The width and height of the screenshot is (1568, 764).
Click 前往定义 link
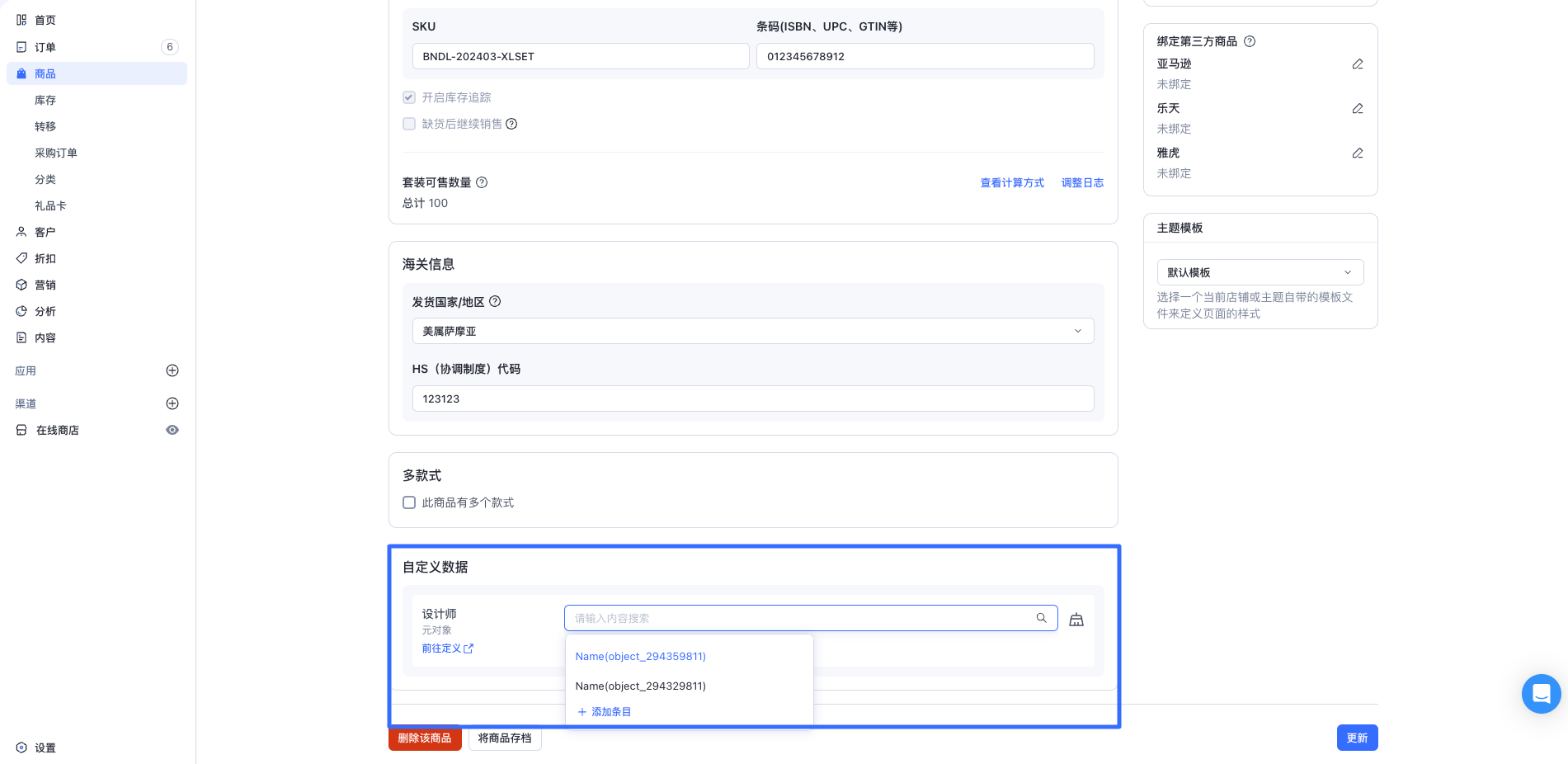coord(441,648)
